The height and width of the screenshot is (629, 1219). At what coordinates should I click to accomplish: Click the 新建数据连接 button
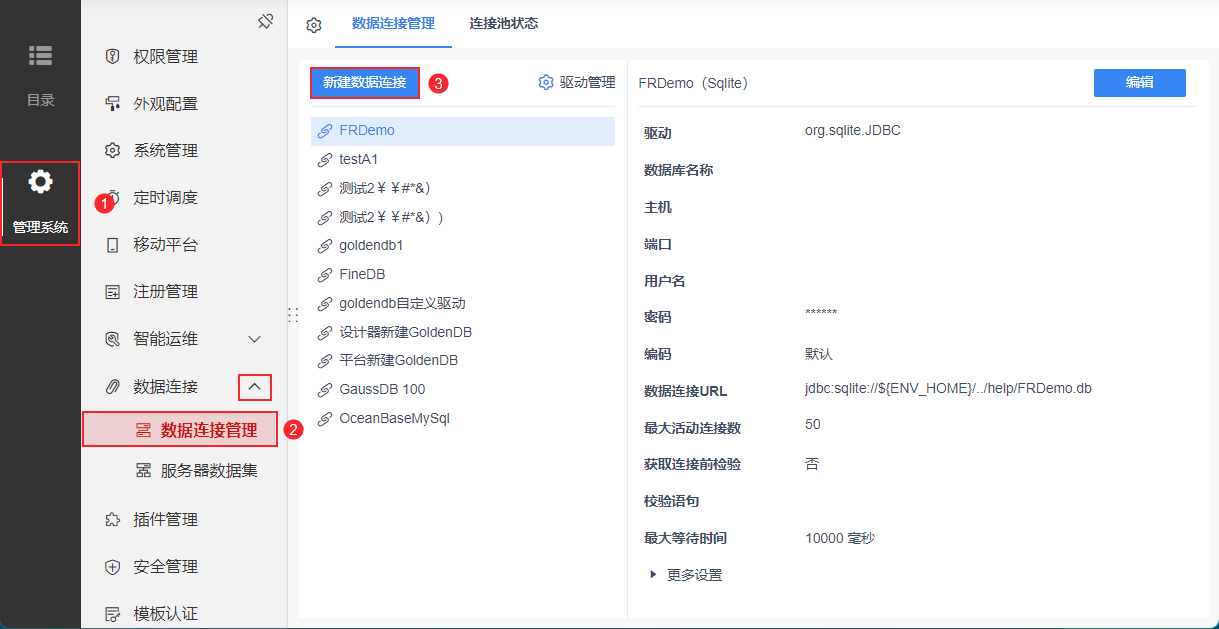click(364, 83)
